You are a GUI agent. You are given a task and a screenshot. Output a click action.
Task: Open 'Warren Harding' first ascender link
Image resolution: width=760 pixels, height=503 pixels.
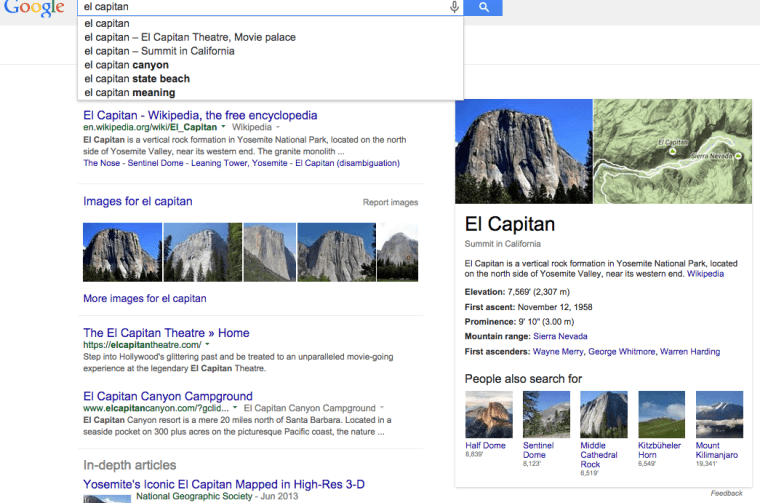click(690, 352)
